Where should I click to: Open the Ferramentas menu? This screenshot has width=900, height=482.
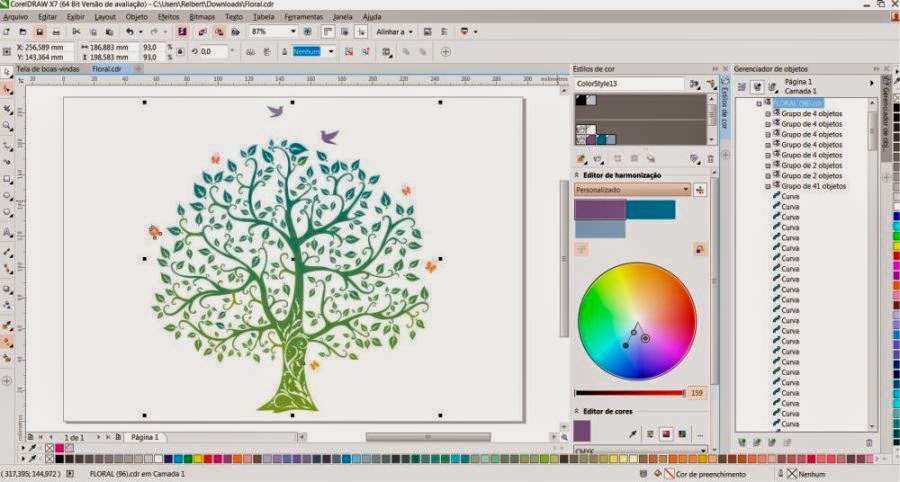(304, 17)
